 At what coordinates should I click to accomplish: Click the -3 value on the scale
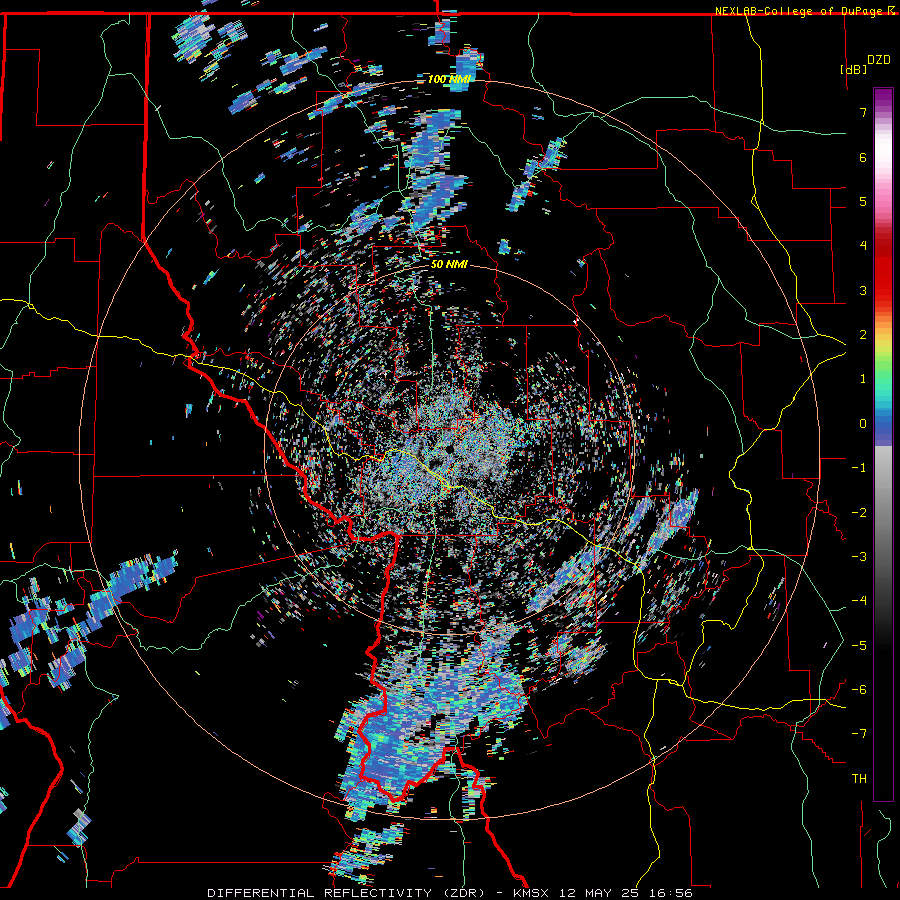tap(859, 557)
